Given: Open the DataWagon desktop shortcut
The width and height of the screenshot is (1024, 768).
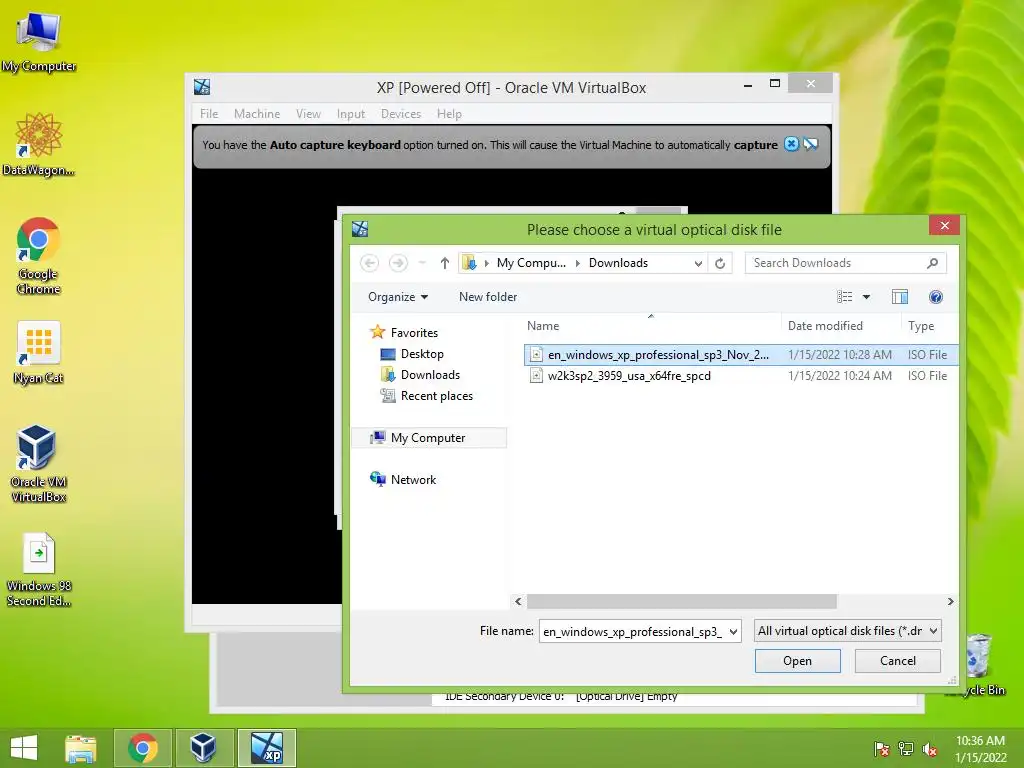Looking at the screenshot, I should pyautogui.click(x=38, y=144).
